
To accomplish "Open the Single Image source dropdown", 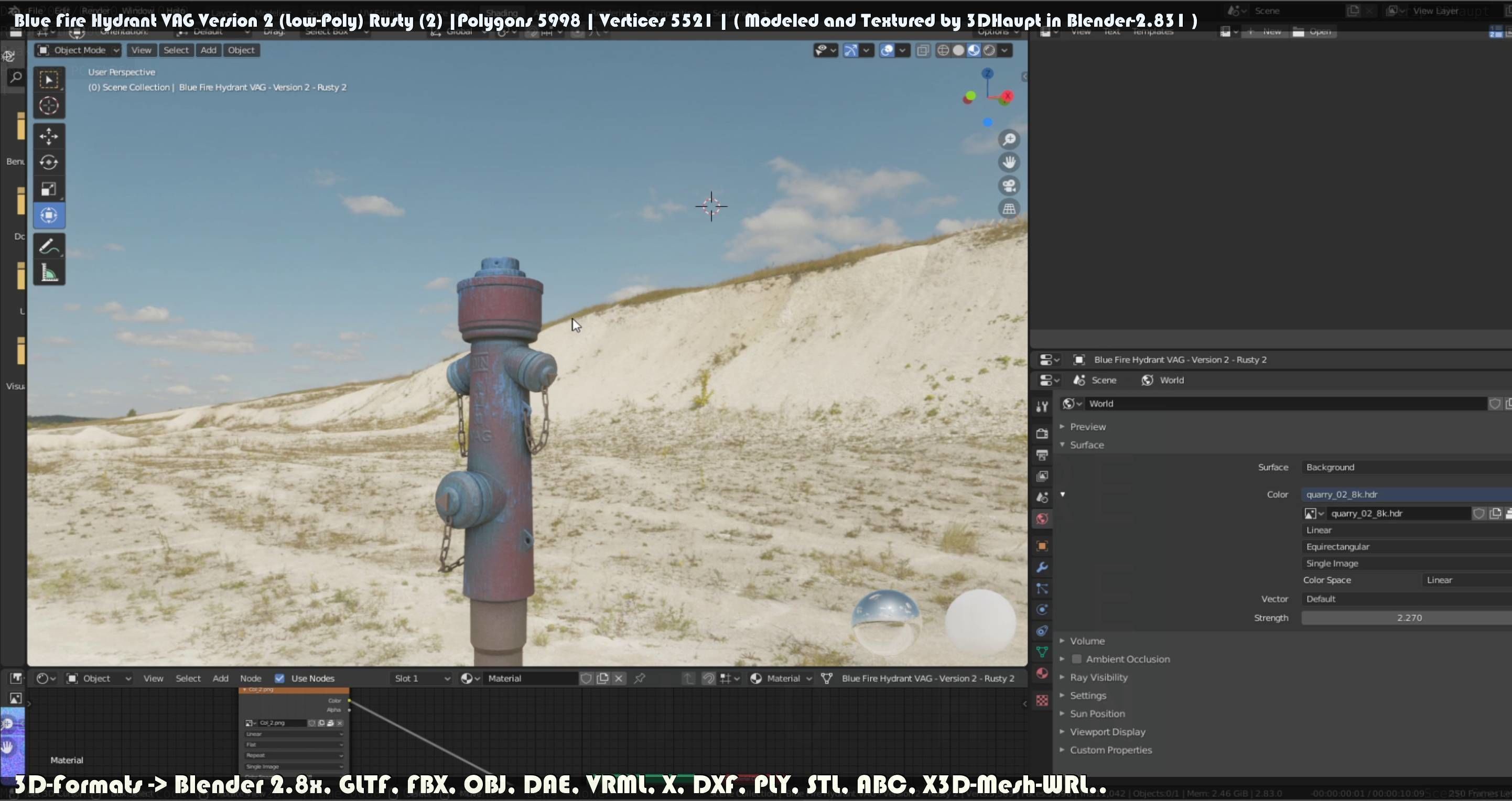I will [1406, 563].
